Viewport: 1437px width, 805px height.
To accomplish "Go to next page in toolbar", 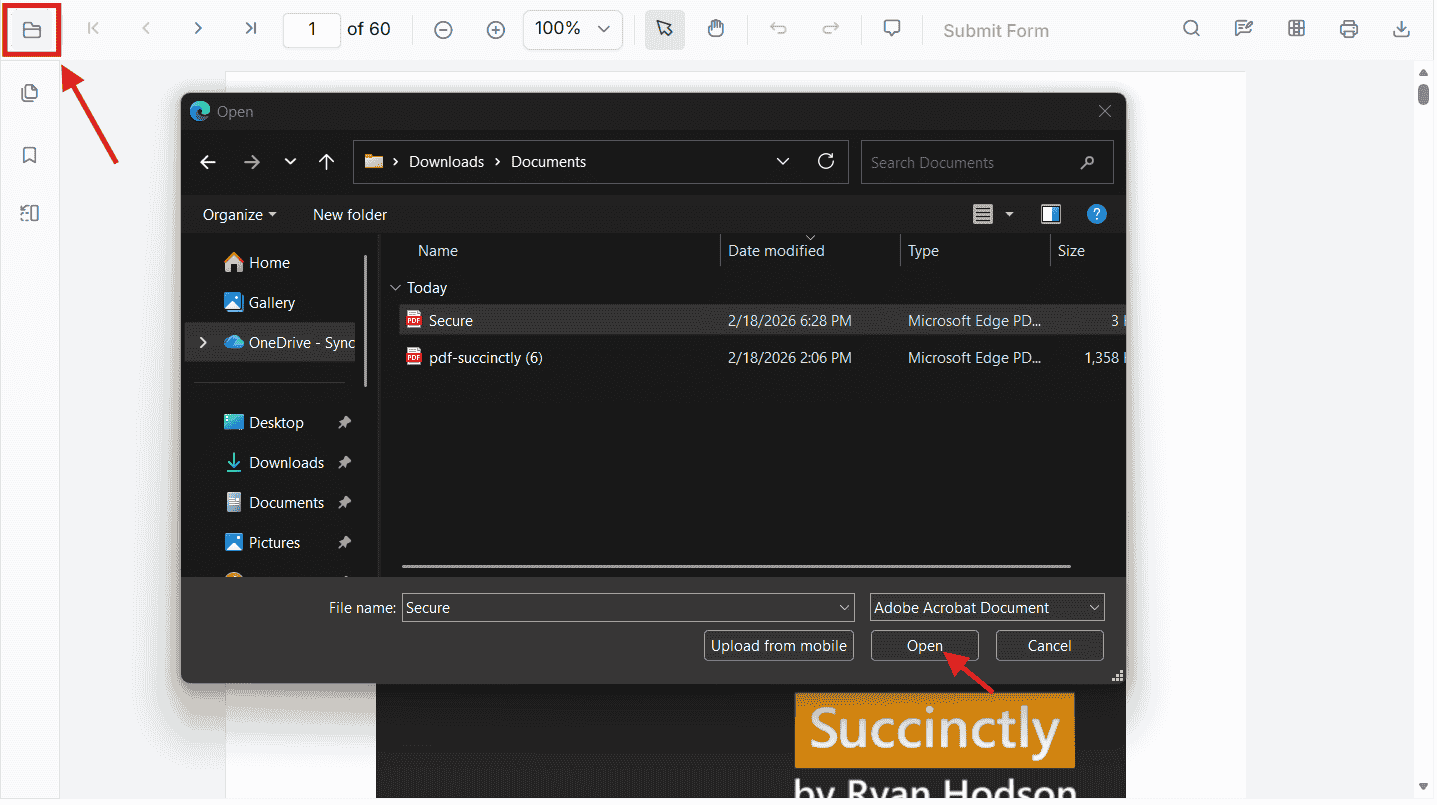I will tap(198, 29).
